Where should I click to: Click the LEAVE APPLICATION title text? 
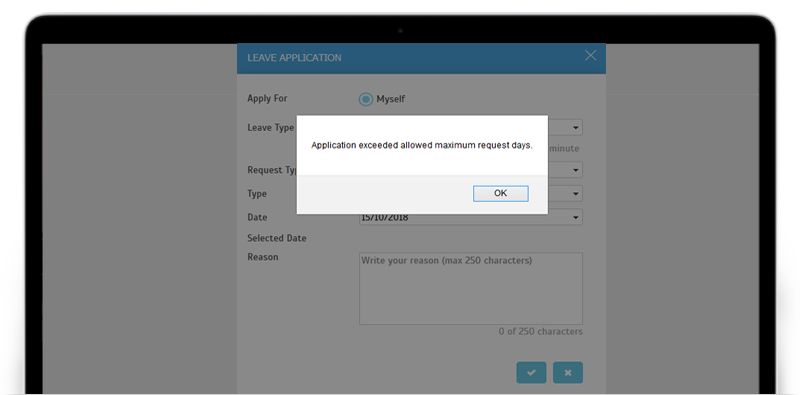point(294,58)
